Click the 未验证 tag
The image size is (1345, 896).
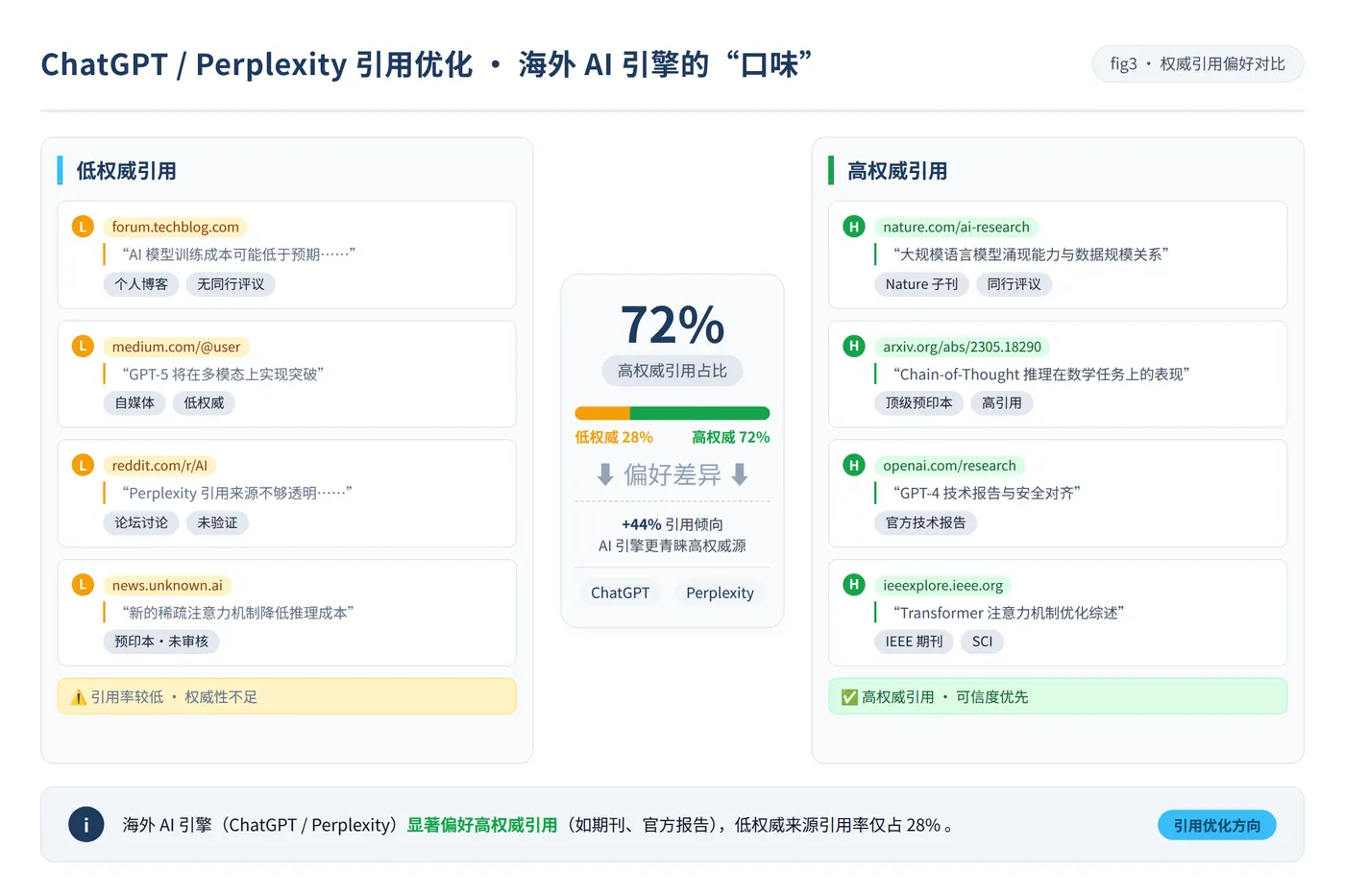(217, 522)
